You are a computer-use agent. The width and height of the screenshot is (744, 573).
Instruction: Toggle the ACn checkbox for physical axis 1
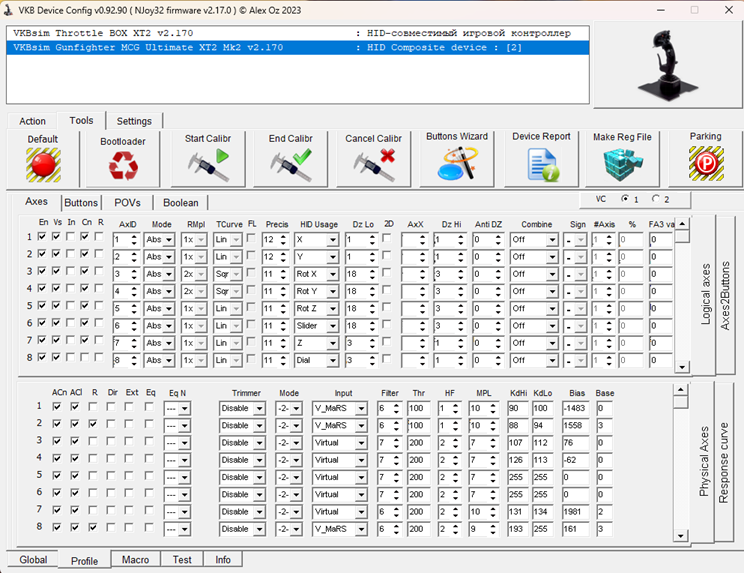pyautogui.click(x=56, y=407)
